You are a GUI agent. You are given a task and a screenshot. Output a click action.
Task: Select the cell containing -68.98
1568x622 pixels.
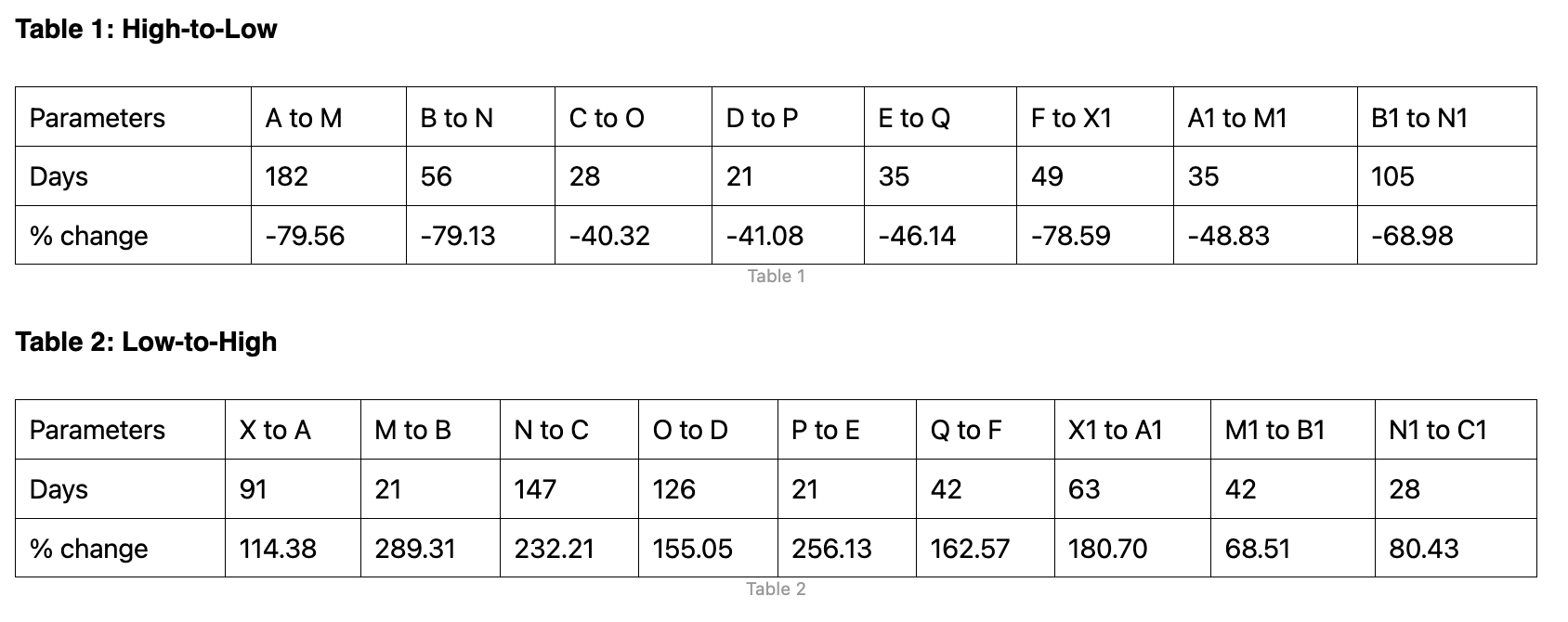[1446, 235]
